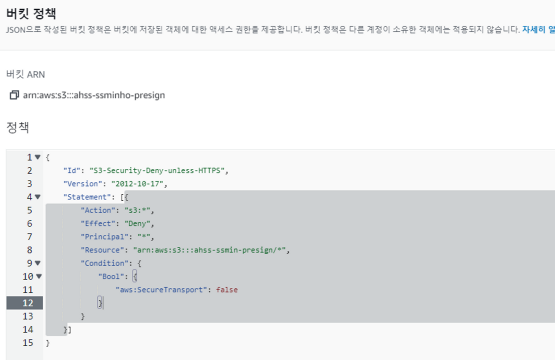Open the 자세히 learn more link
The image size is (555, 360).
pos(538,29)
